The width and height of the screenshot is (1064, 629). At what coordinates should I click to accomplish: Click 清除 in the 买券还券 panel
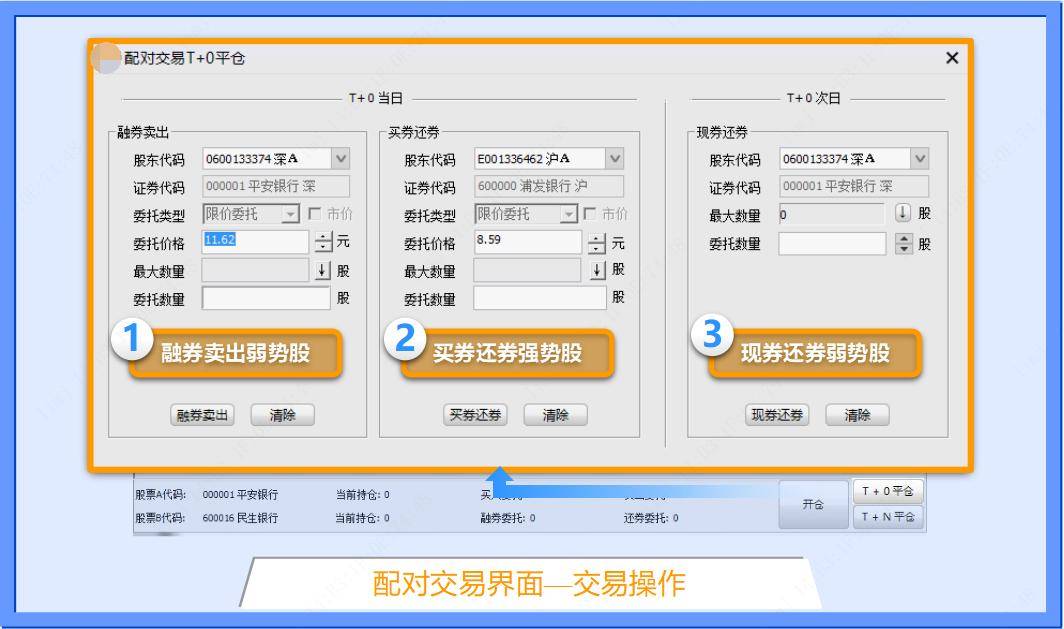[555, 415]
